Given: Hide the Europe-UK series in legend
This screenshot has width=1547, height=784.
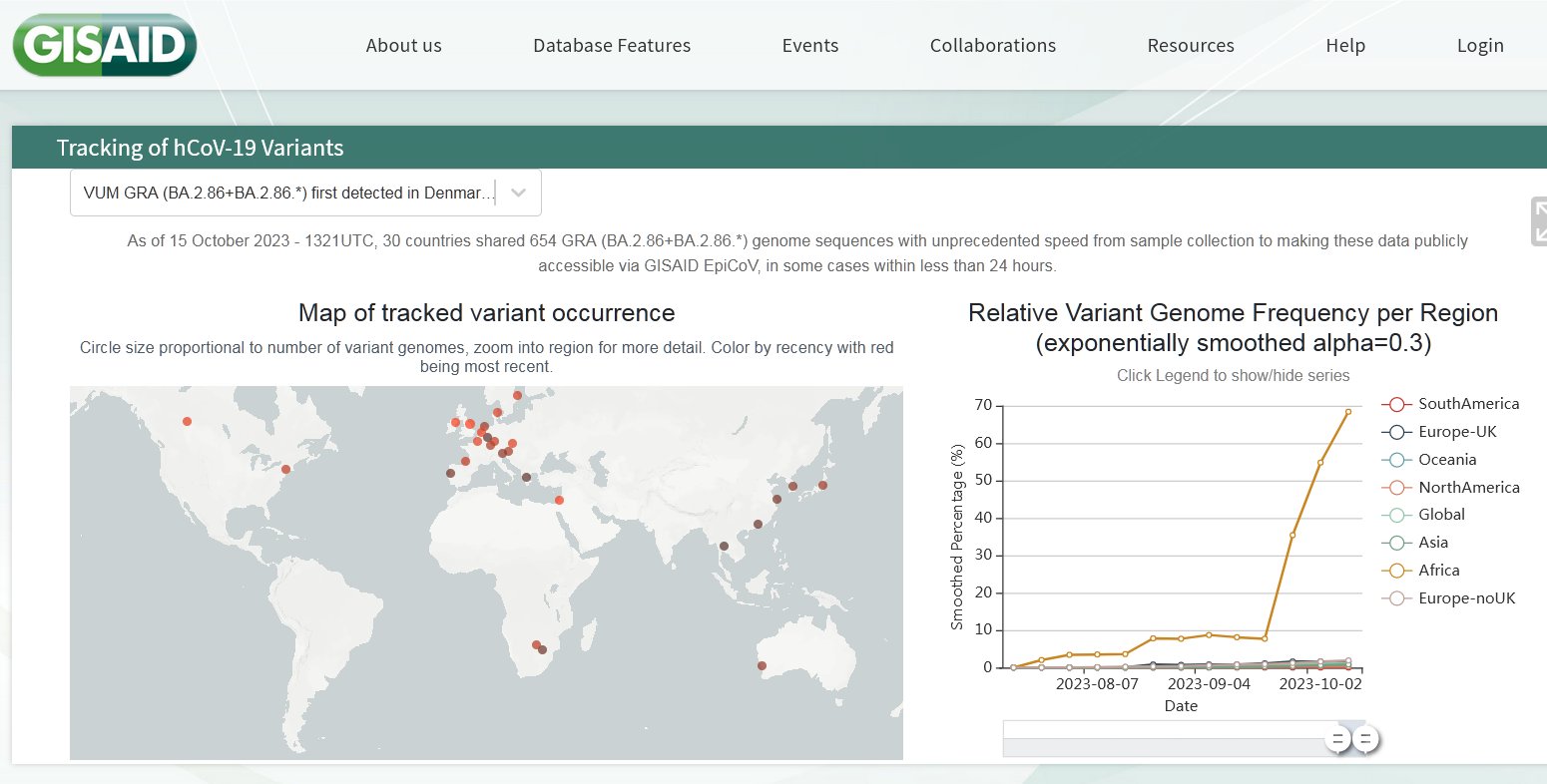Looking at the screenshot, I should point(1396,432).
